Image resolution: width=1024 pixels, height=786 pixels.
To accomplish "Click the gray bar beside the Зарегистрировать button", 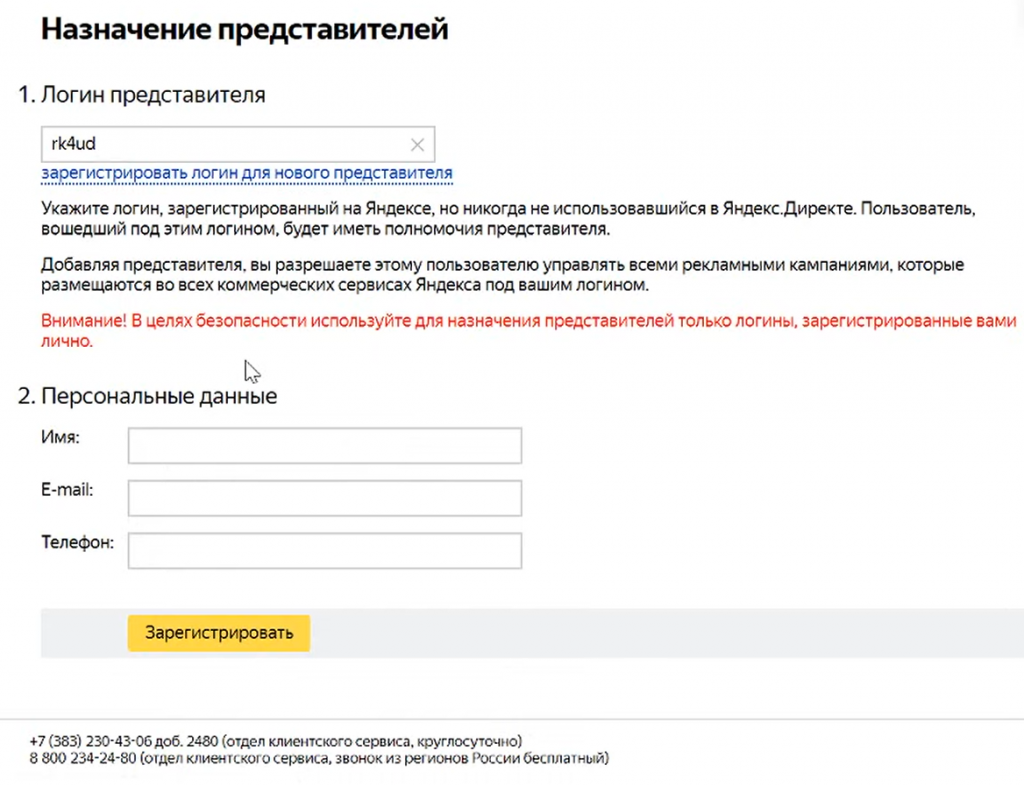I will click(x=666, y=633).
